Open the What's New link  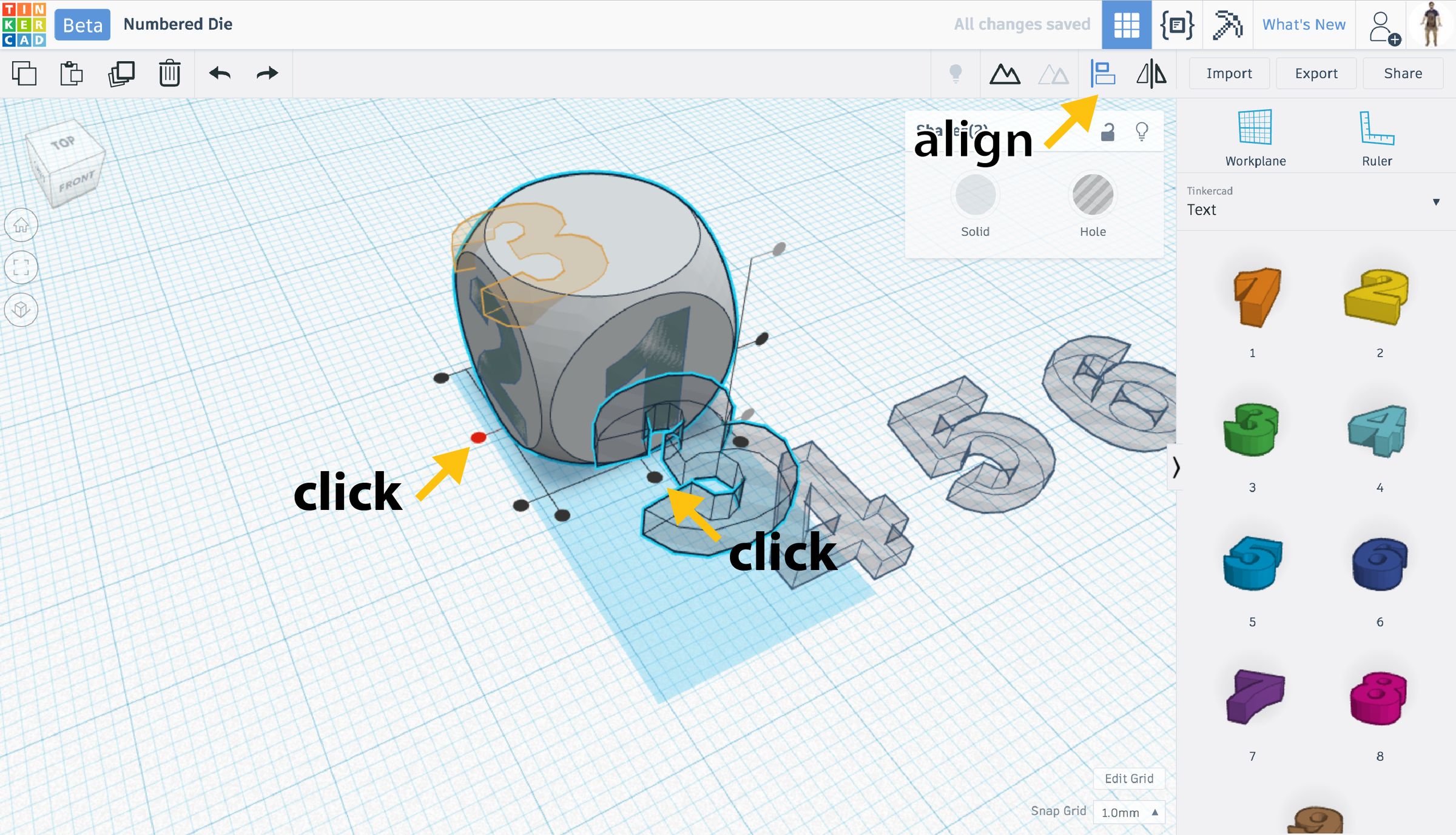point(1304,25)
